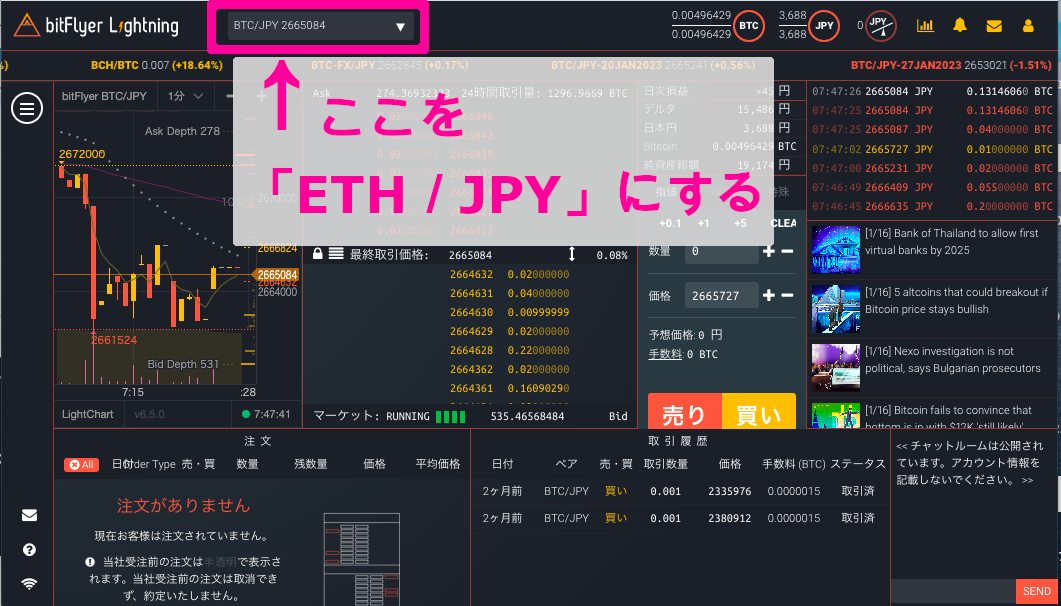This screenshot has height=606, width=1061.
Task: Open the bar chart report icon
Action: 925,26
